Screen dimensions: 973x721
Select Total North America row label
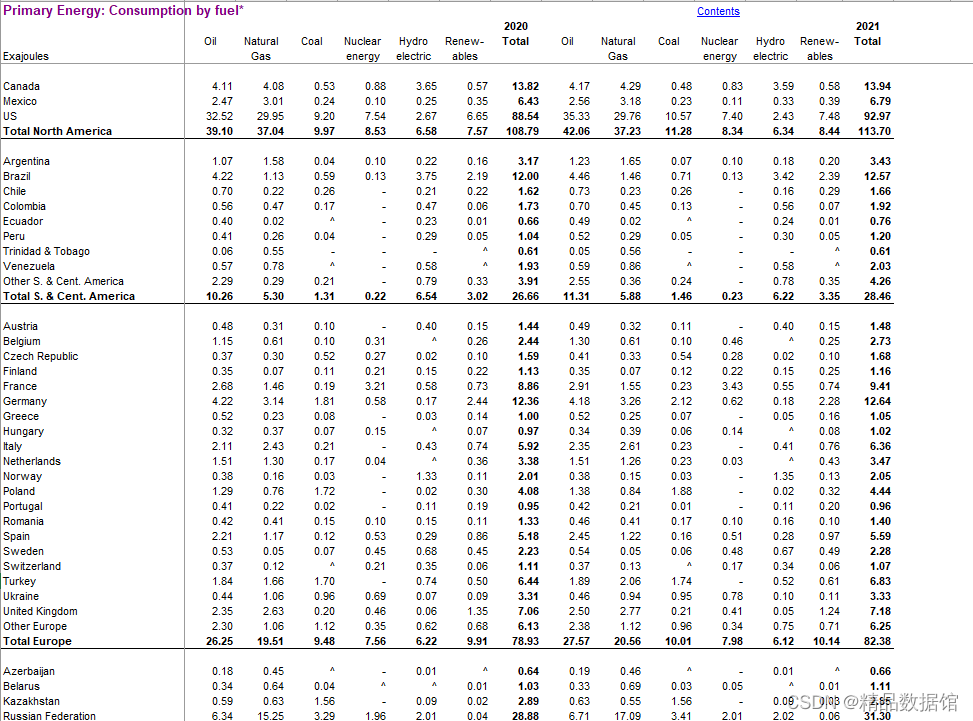click(x=58, y=131)
